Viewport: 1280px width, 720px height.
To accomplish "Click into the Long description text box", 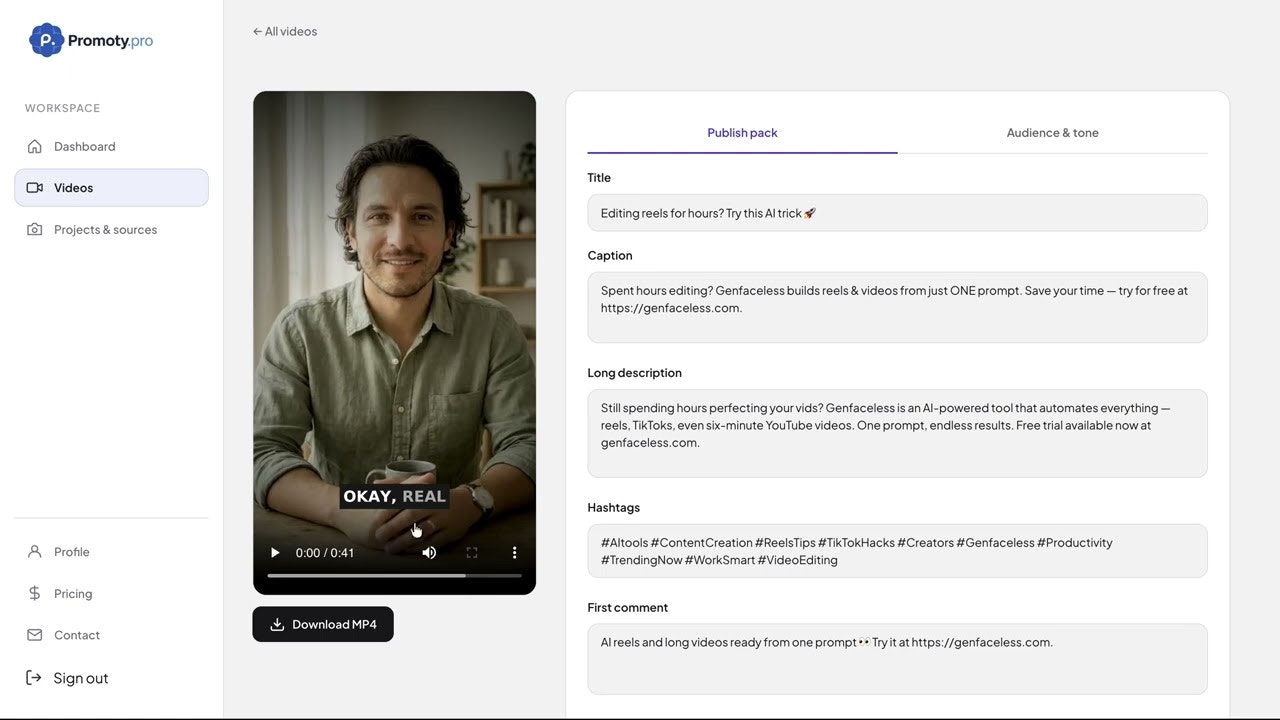I will (897, 433).
